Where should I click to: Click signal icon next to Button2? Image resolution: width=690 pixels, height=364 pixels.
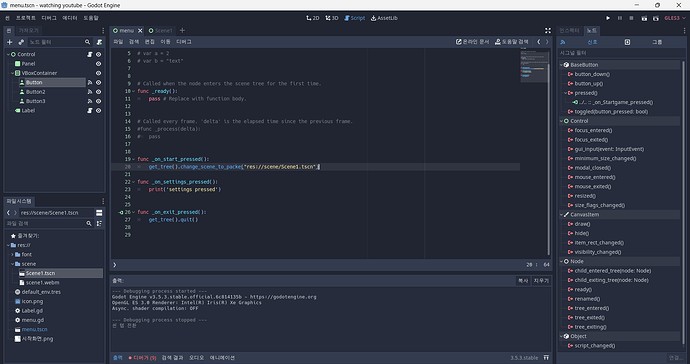90,92
